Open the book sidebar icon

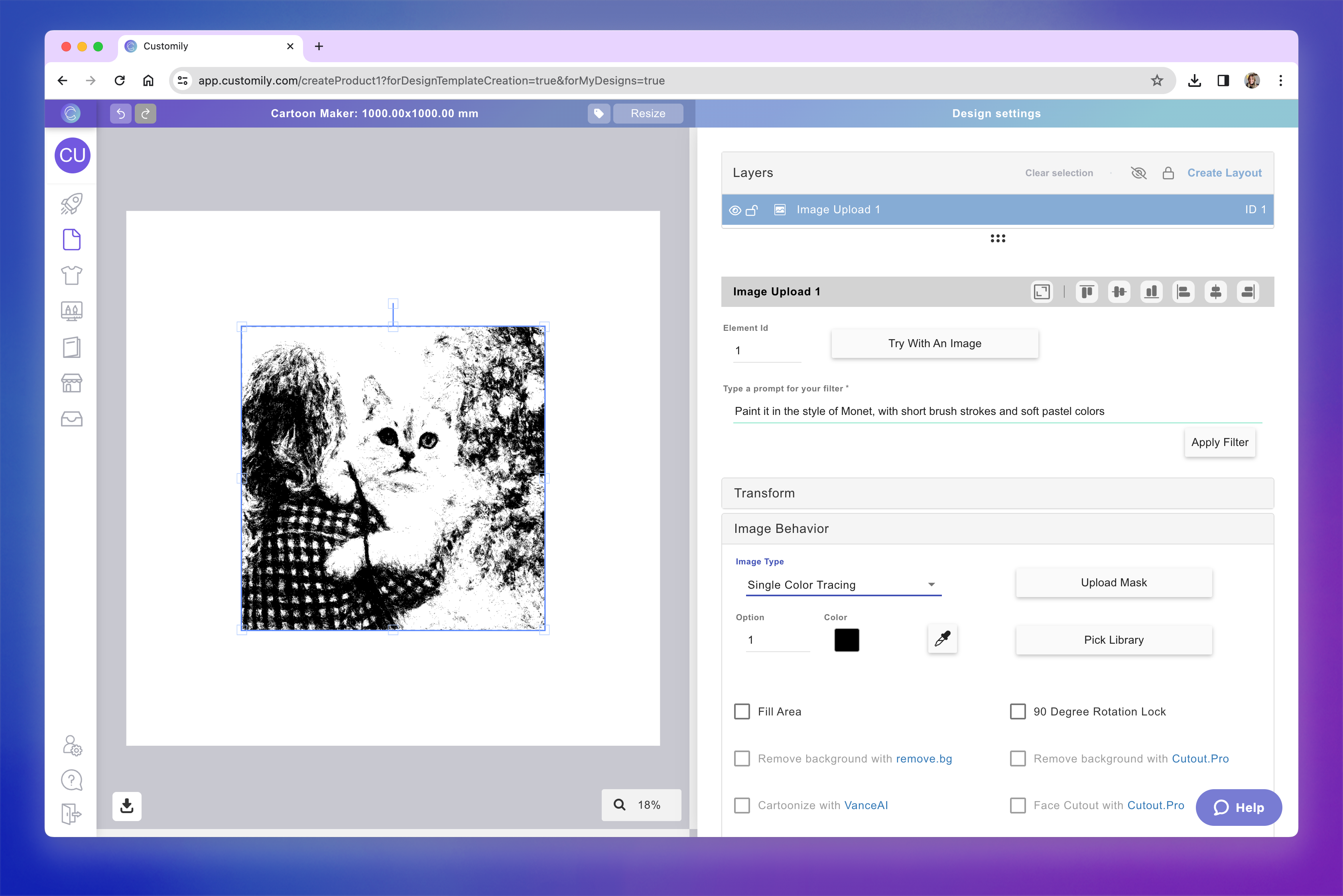pos(71,348)
